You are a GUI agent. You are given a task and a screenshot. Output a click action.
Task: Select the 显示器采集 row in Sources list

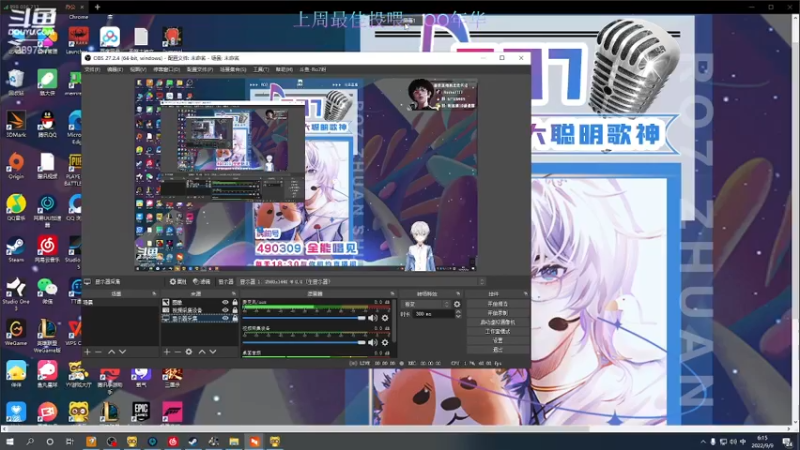coord(199,318)
